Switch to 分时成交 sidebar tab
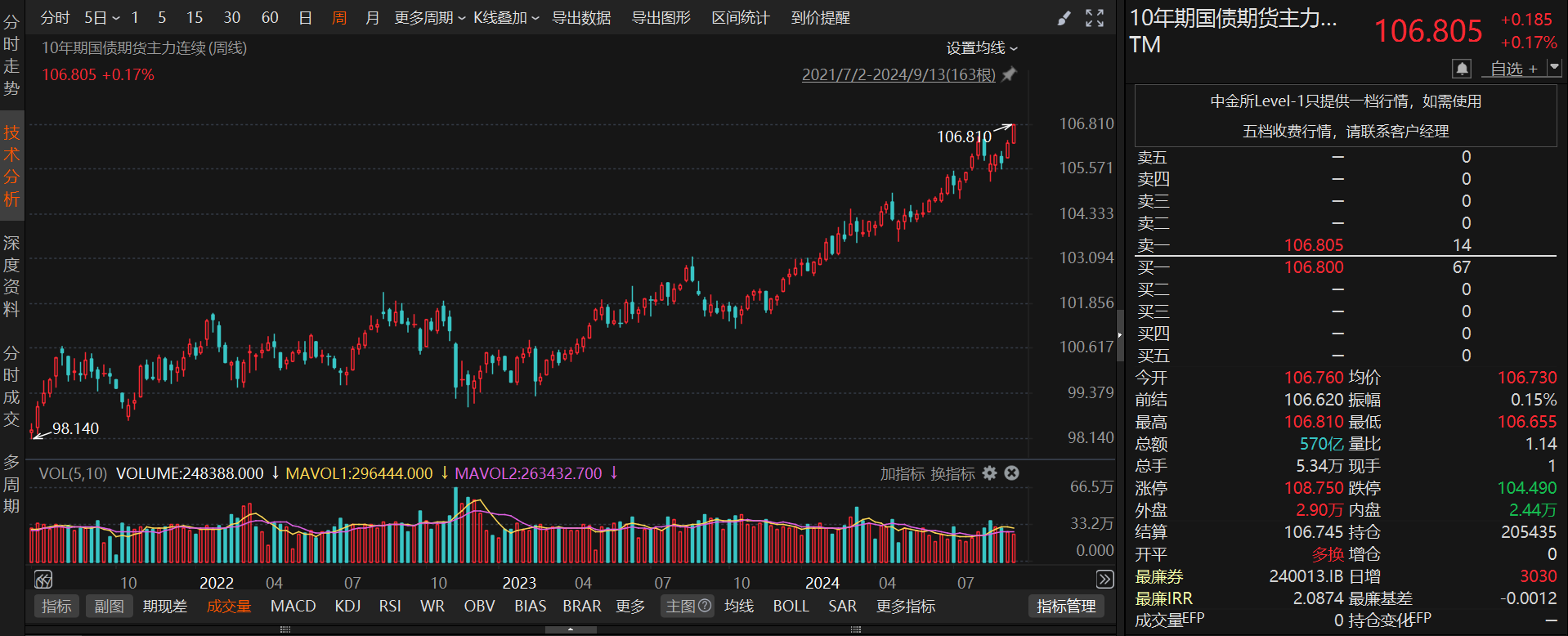 point(11,386)
